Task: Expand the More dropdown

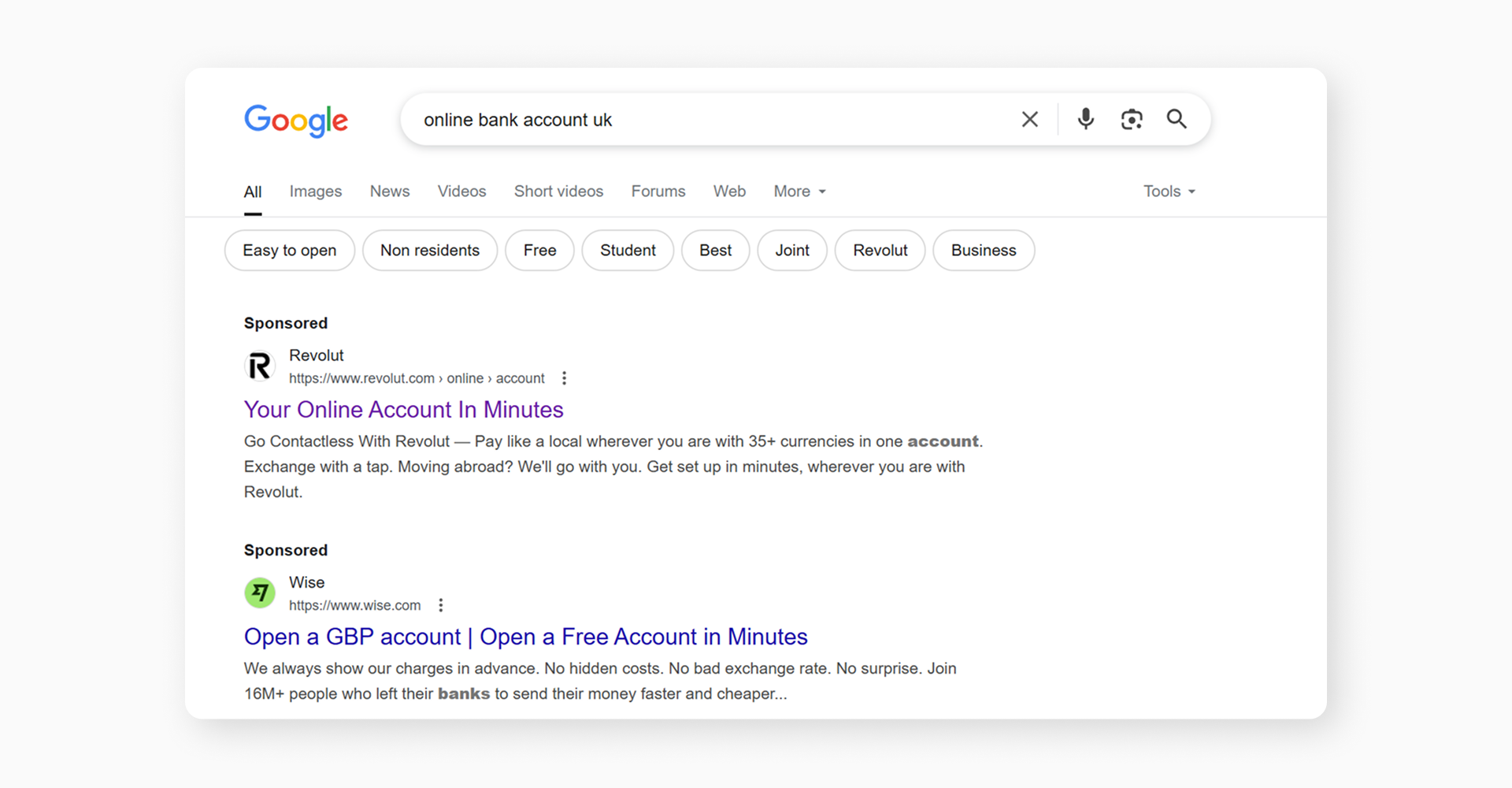Action: pos(800,191)
